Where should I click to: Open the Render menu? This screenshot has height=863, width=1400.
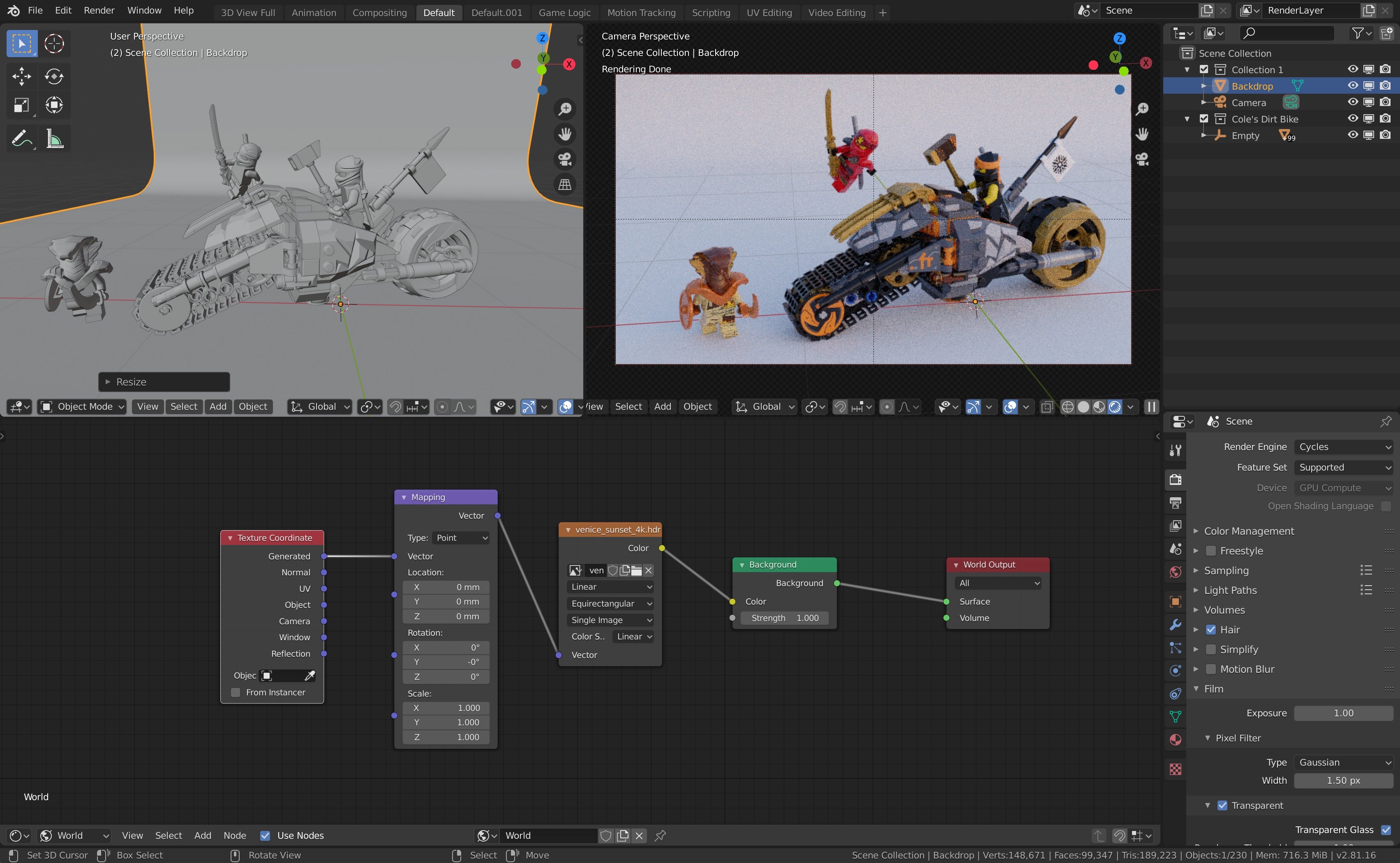click(99, 10)
